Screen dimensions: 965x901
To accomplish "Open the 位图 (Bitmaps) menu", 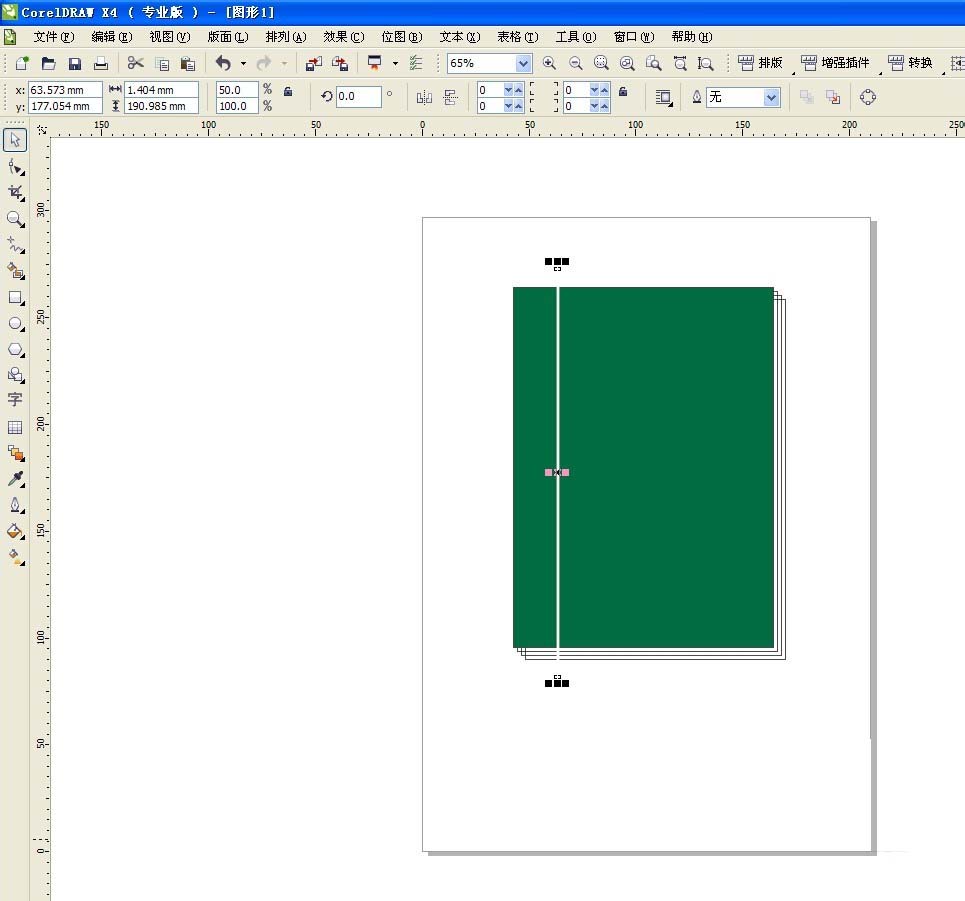I will pyautogui.click(x=401, y=37).
